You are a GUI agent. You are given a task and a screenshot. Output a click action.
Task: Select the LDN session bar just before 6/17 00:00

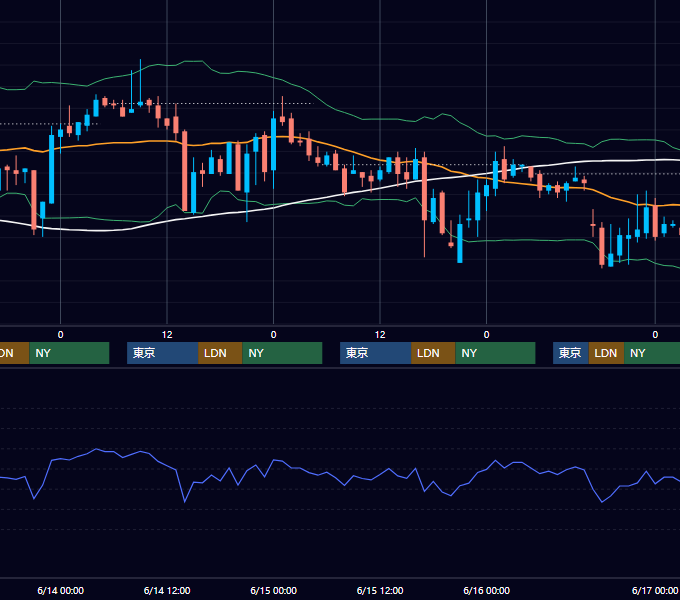[606, 353]
